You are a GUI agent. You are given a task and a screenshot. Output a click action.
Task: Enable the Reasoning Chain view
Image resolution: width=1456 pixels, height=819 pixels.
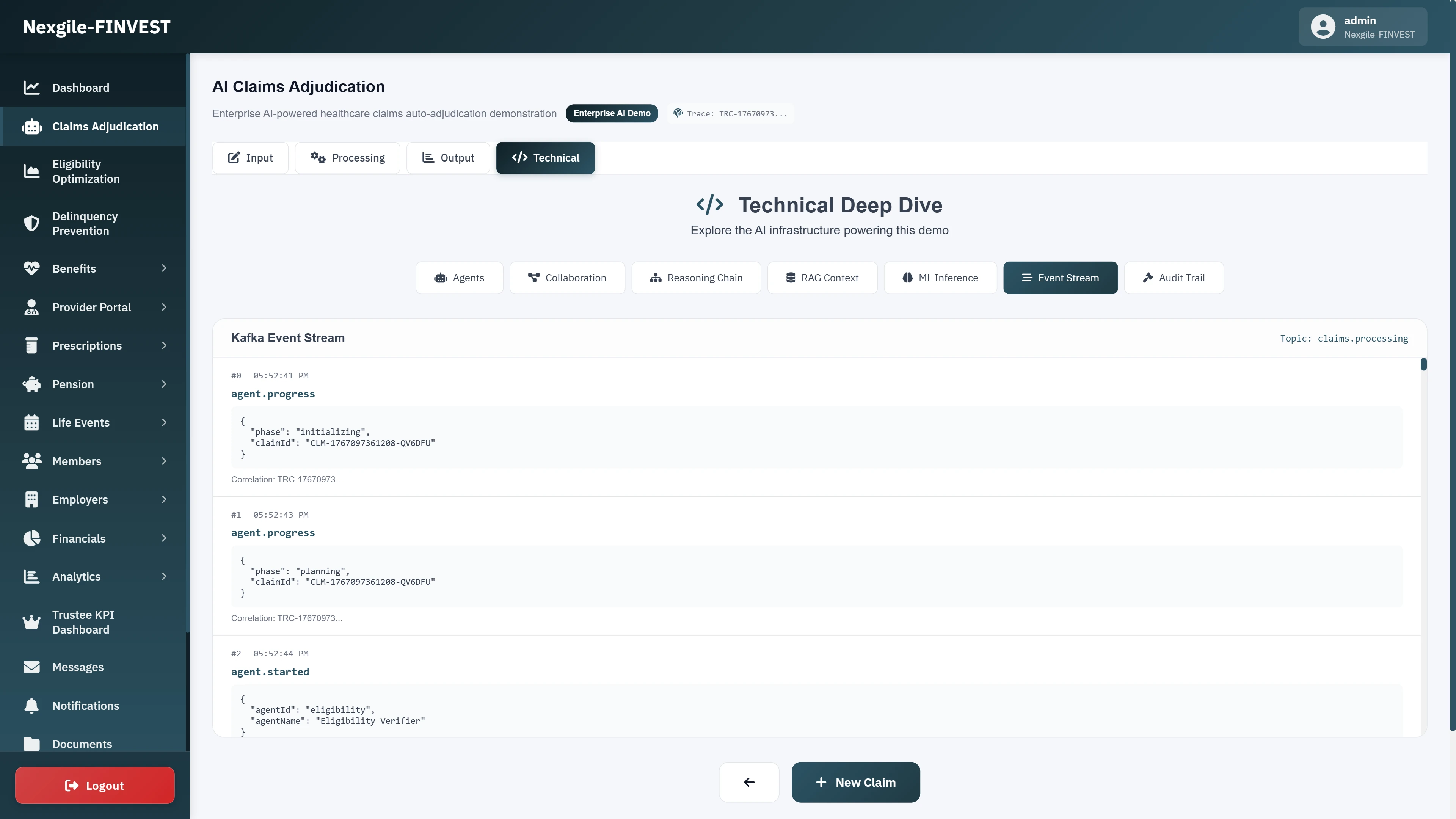(696, 278)
